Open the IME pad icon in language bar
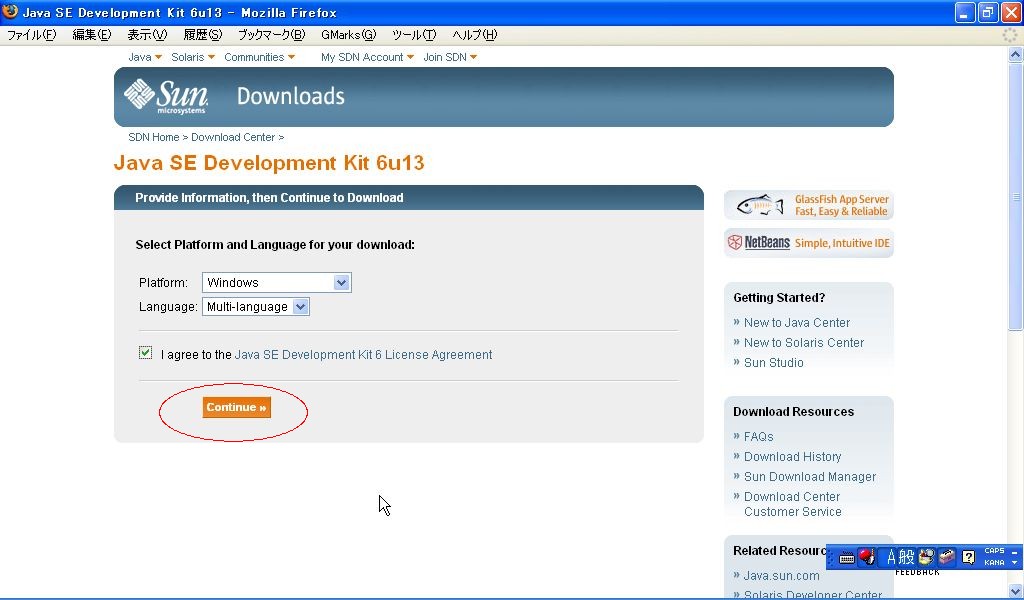The image size is (1024, 600). 926,557
